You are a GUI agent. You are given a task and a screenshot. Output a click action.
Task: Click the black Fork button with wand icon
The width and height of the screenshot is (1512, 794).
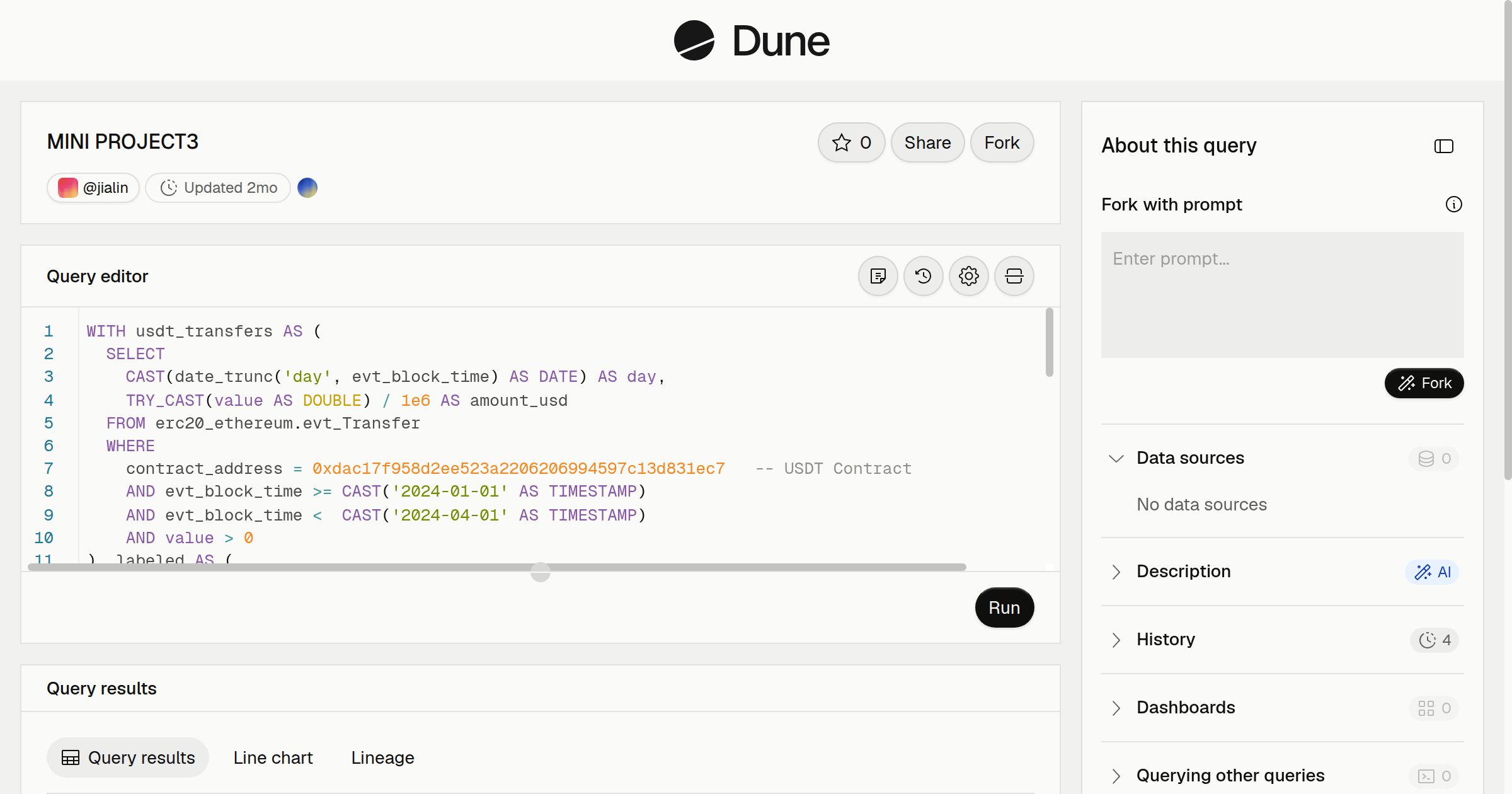[x=1424, y=383]
